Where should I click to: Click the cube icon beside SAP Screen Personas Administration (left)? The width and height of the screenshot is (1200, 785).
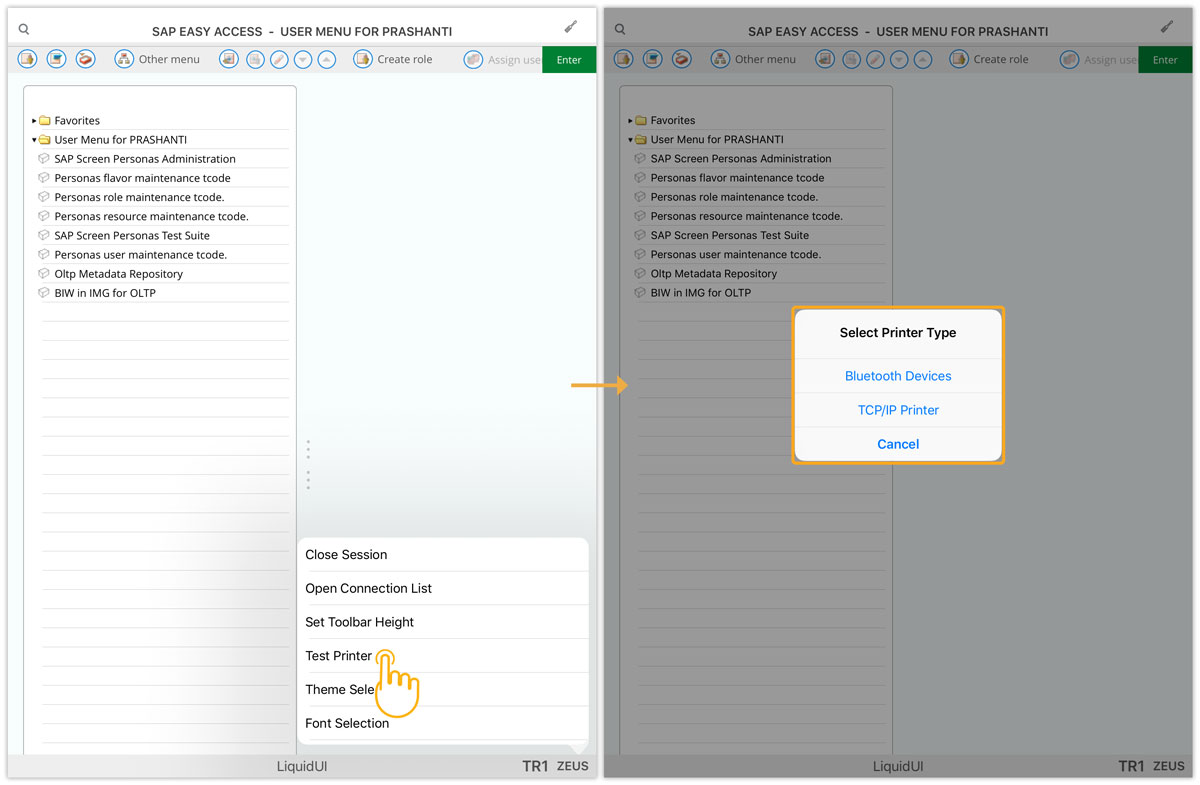[44, 159]
